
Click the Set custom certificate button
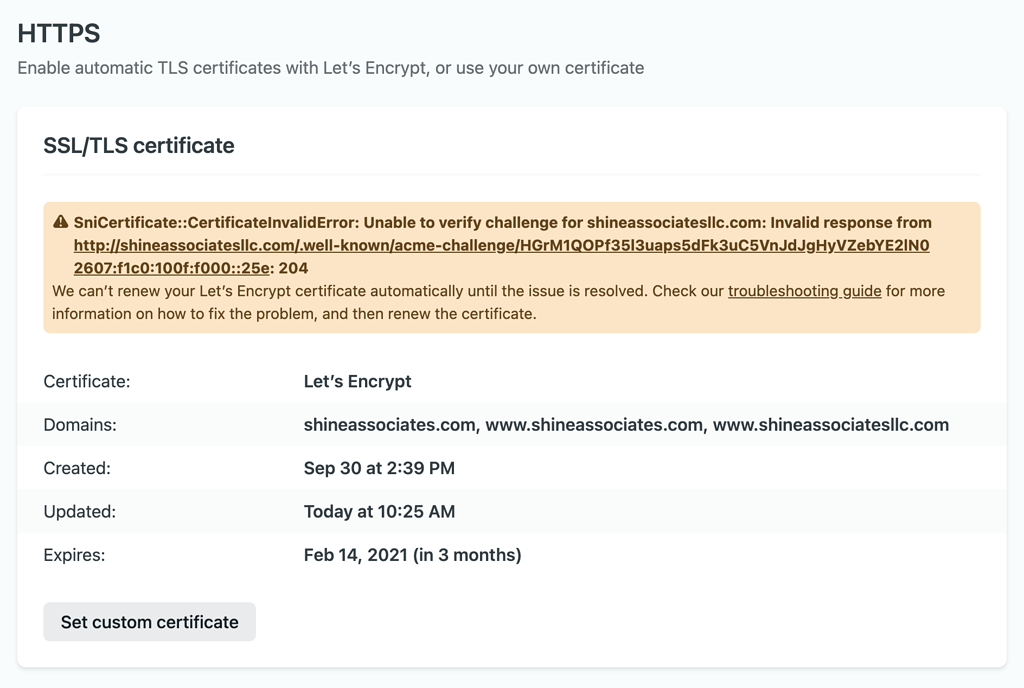tap(150, 621)
